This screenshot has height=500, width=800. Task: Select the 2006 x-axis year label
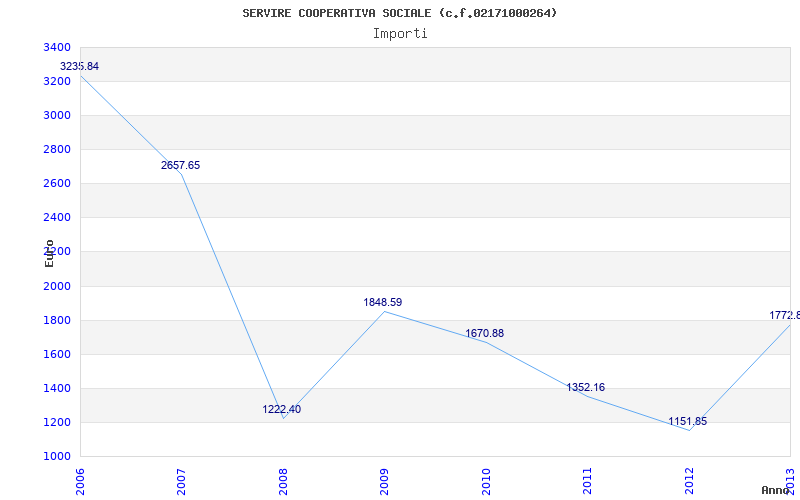80,481
